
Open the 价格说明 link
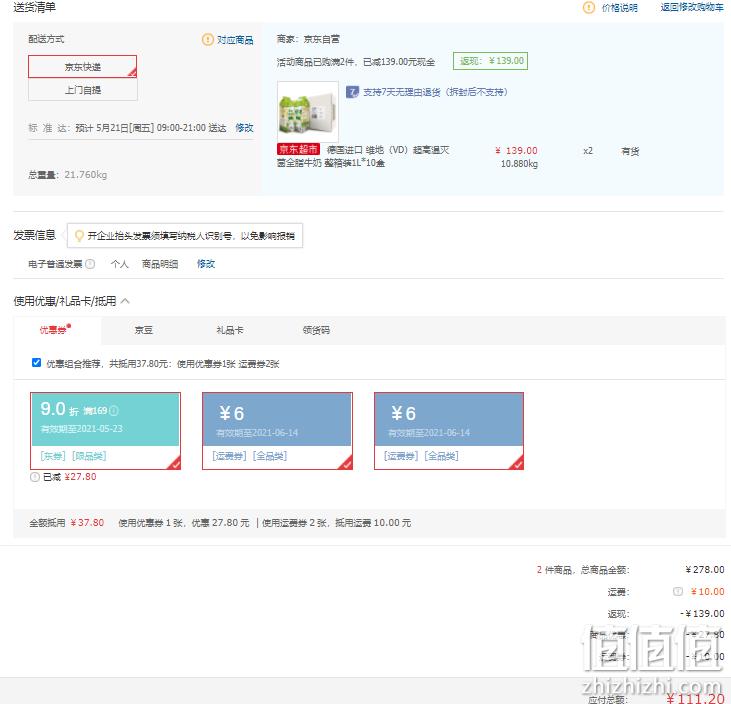click(619, 8)
